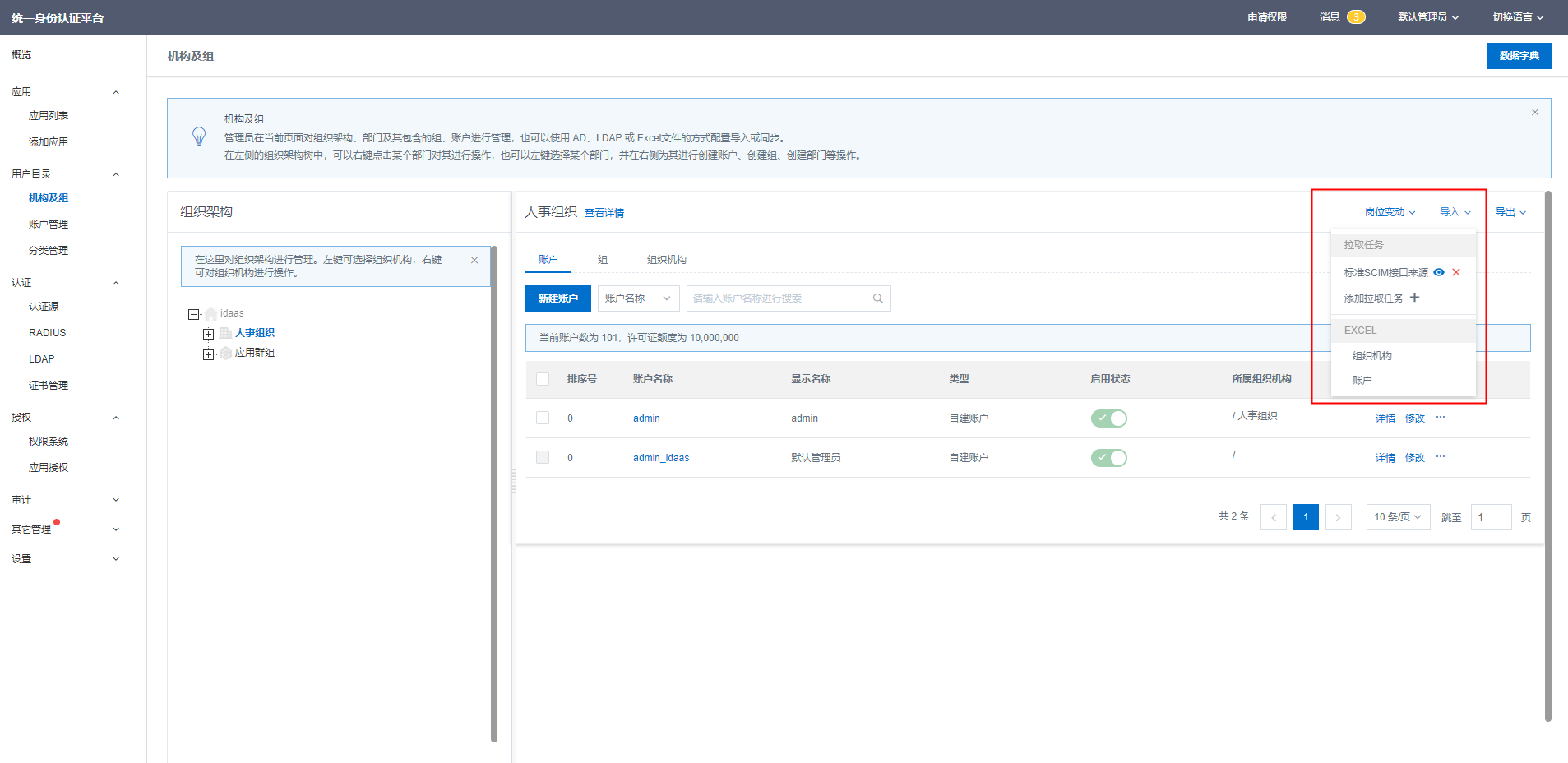Click the account name search input field

[777, 298]
